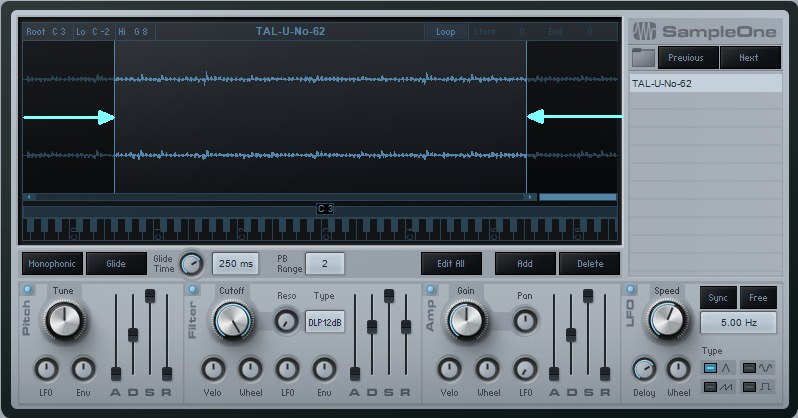Click the Pitch envelope Decay slider
Image resolution: width=798 pixels, height=418 pixels.
pyautogui.click(x=133, y=337)
